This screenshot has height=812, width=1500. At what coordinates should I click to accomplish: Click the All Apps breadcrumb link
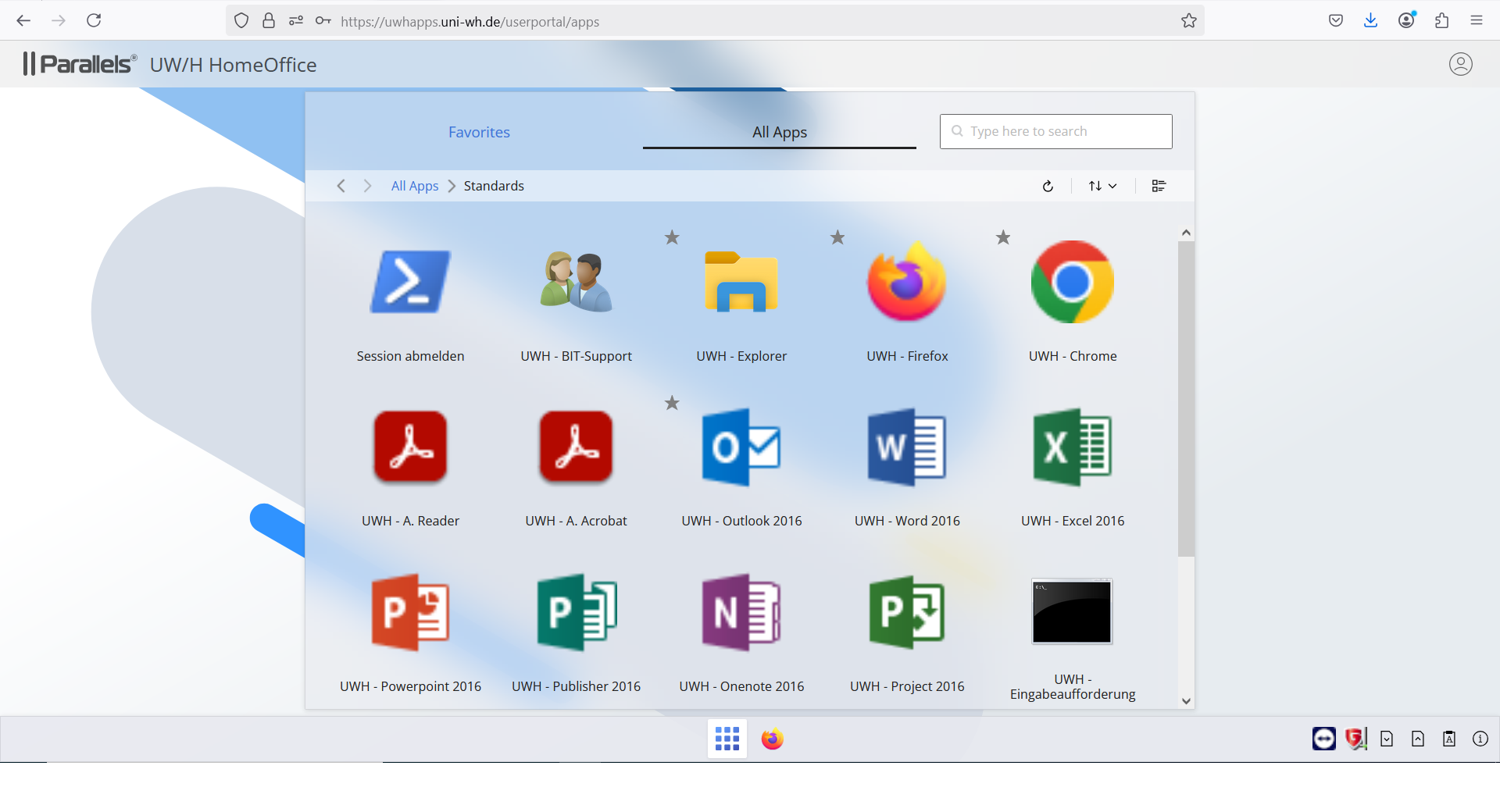415,186
